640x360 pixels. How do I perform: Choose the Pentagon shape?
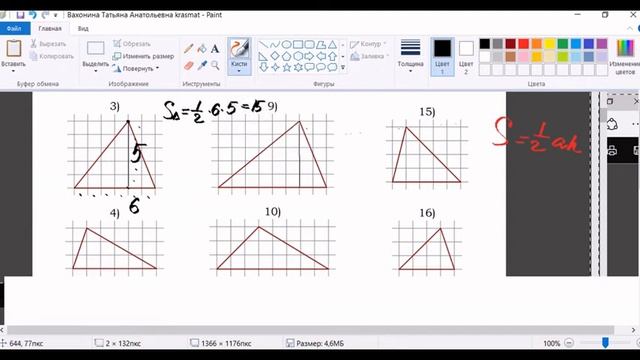click(286, 56)
